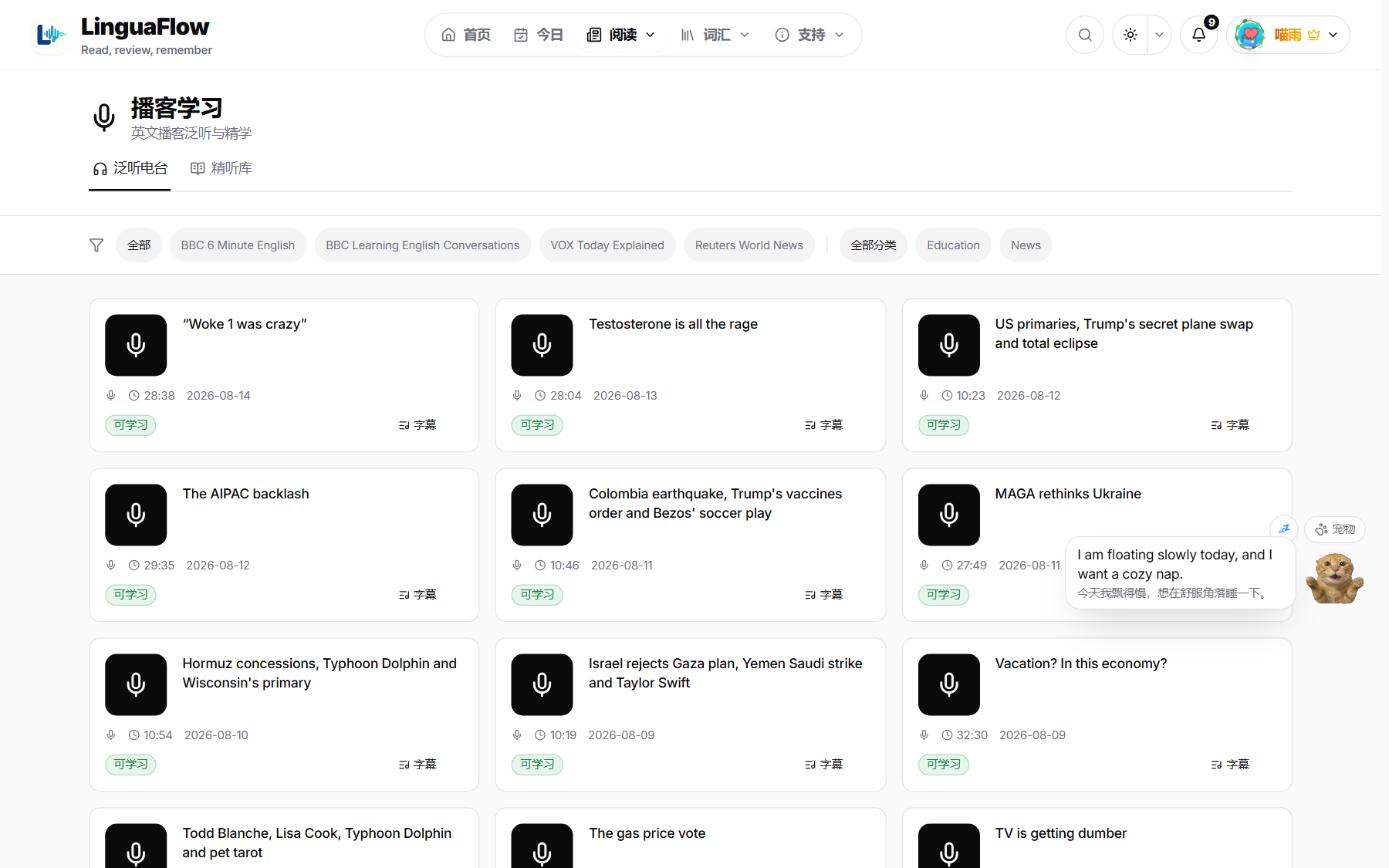Open the "TV is getting dumber" episode title
1389x868 pixels.
(x=1061, y=833)
